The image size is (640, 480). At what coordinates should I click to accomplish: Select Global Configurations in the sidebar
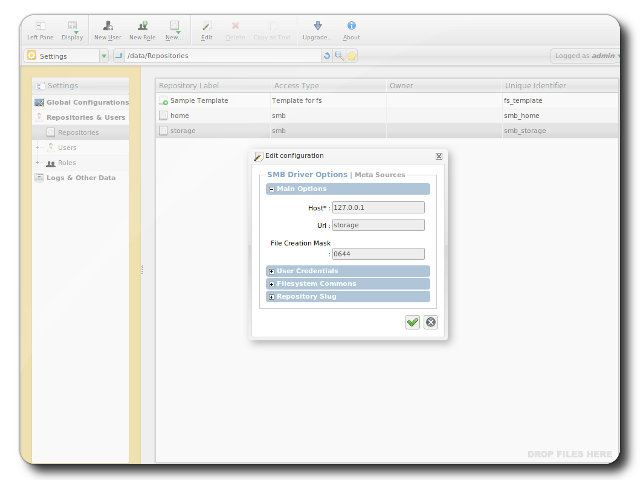87,102
